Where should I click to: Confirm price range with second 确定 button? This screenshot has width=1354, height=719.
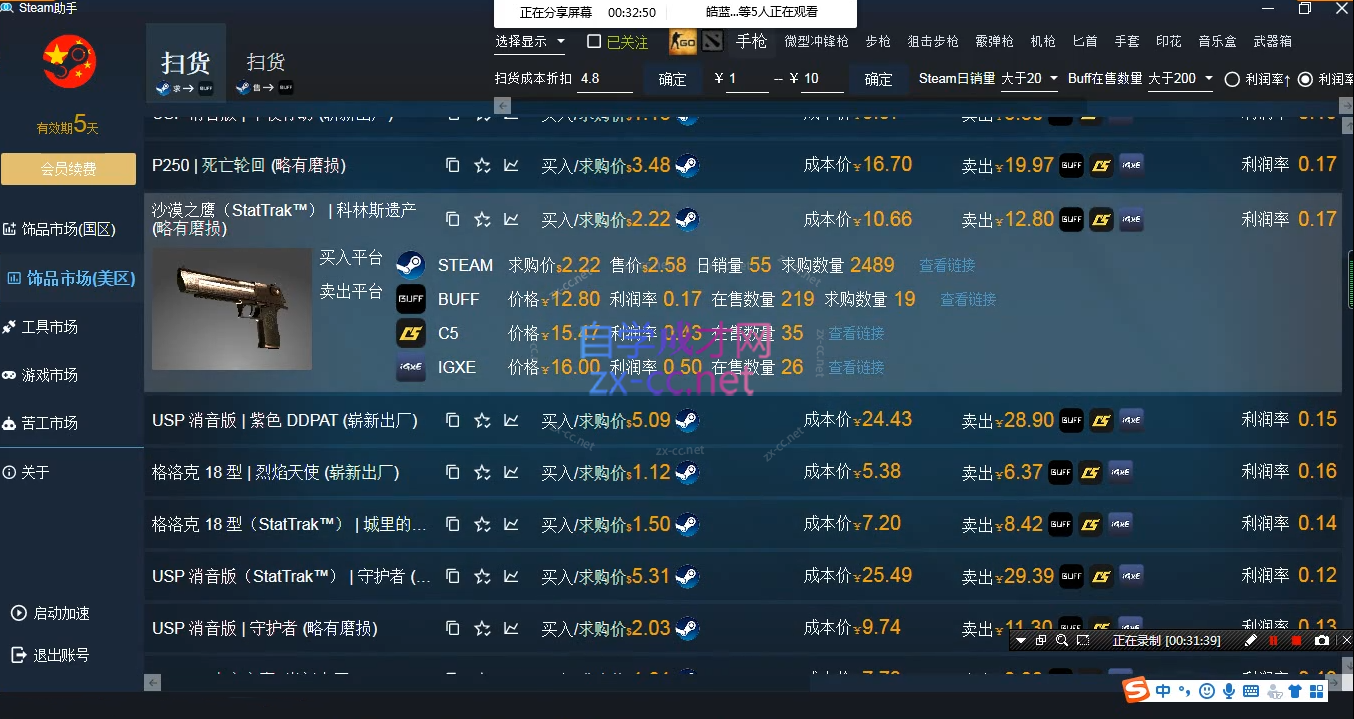[x=878, y=79]
